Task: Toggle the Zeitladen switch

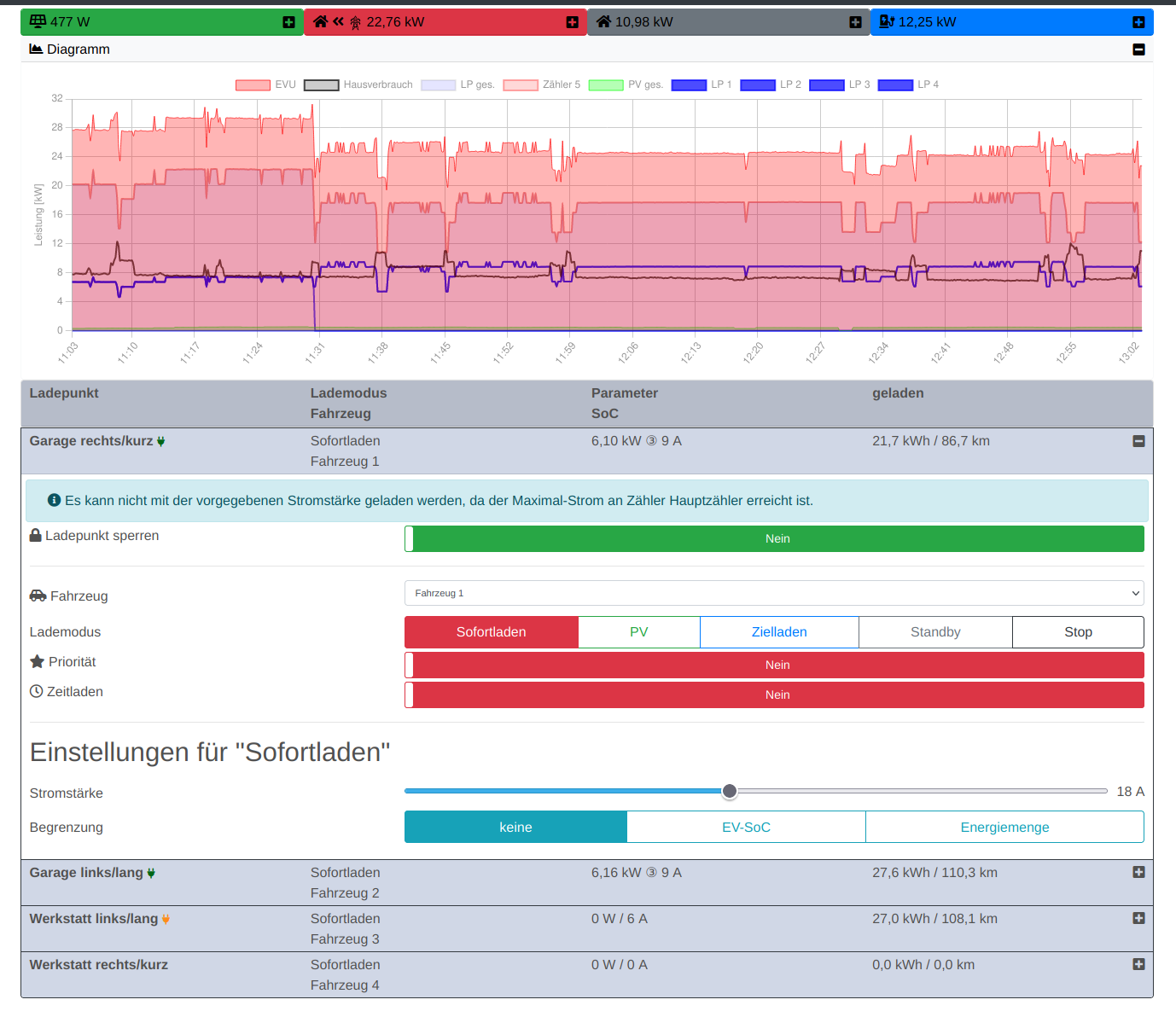Action: pos(774,695)
